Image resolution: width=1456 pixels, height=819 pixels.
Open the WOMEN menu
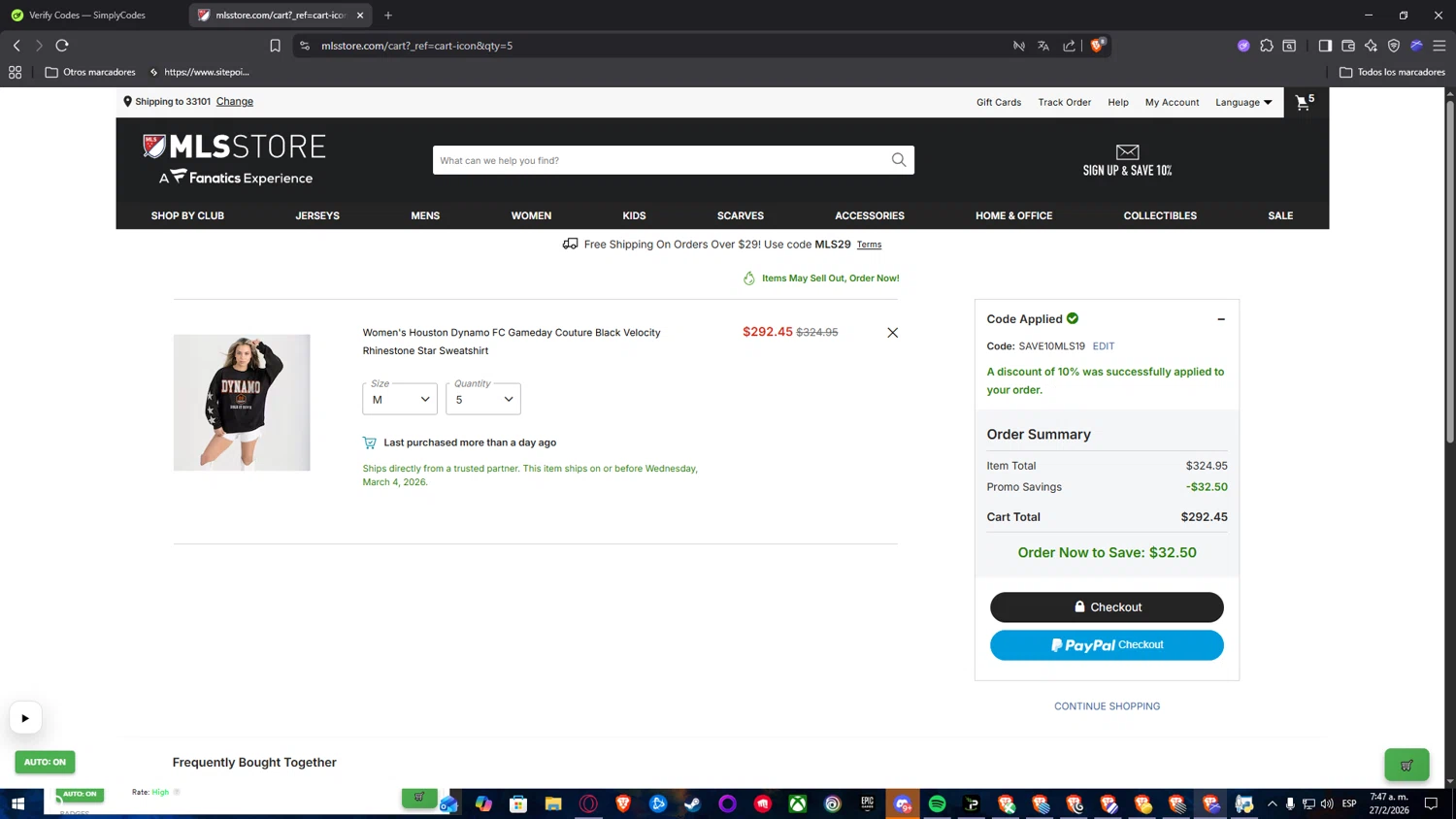pyautogui.click(x=531, y=215)
